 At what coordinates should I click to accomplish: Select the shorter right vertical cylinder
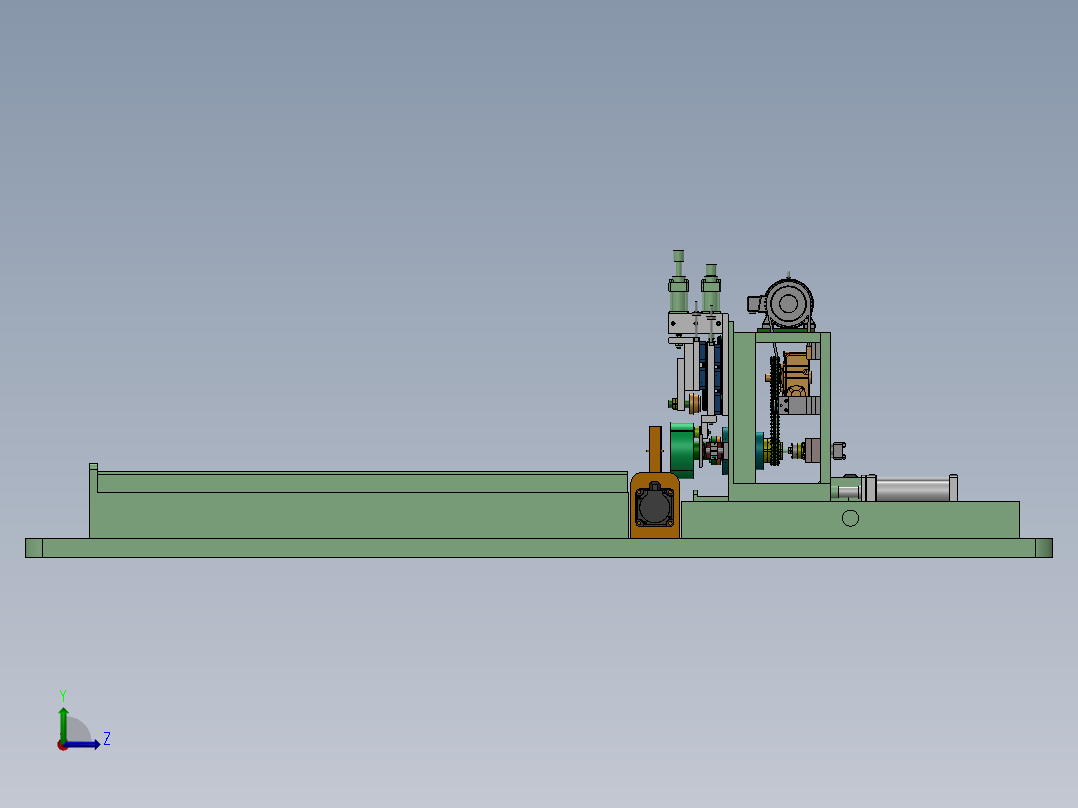(711, 289)
